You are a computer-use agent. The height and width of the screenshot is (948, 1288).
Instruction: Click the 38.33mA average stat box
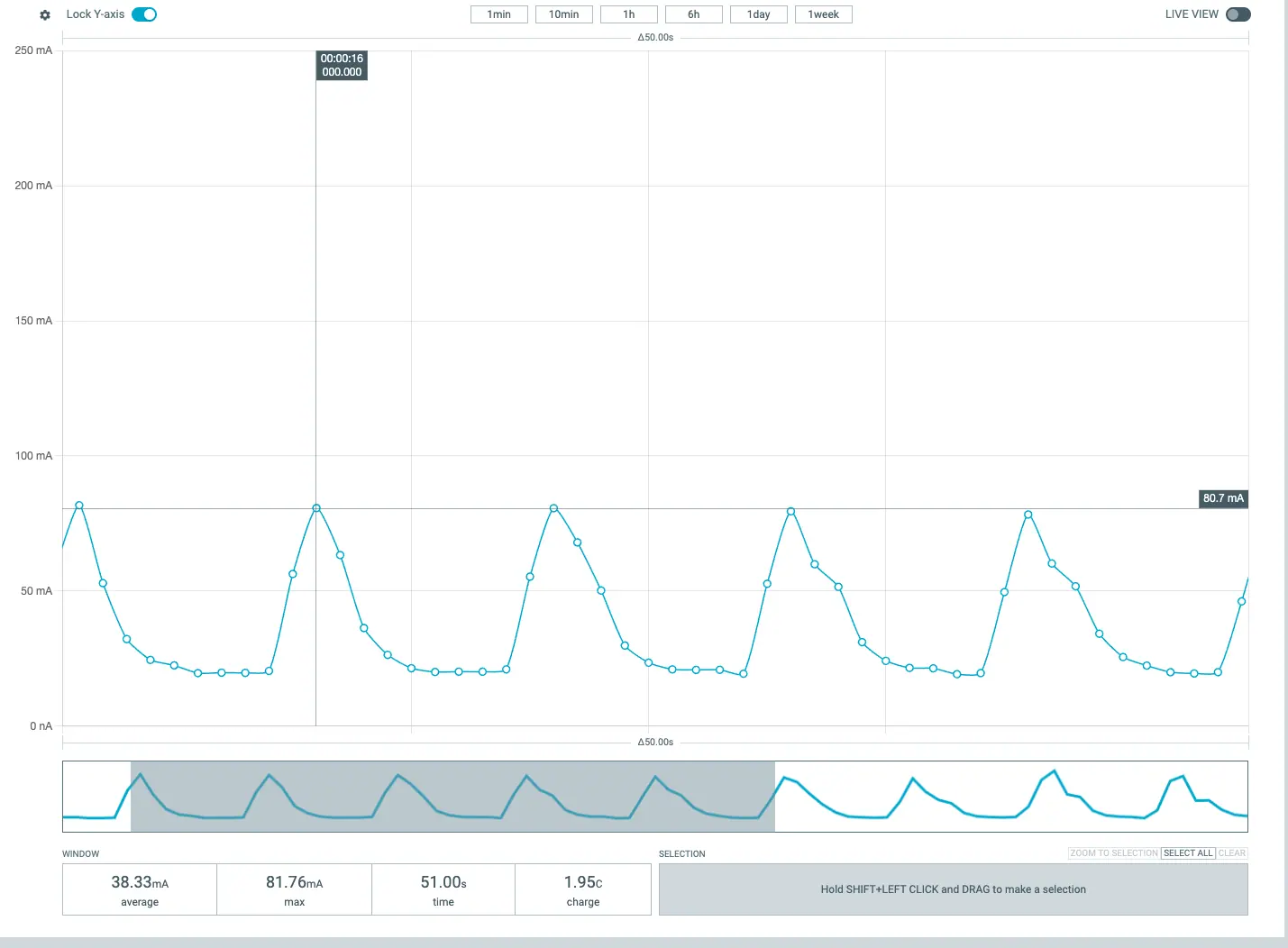(x=140, y=889)
